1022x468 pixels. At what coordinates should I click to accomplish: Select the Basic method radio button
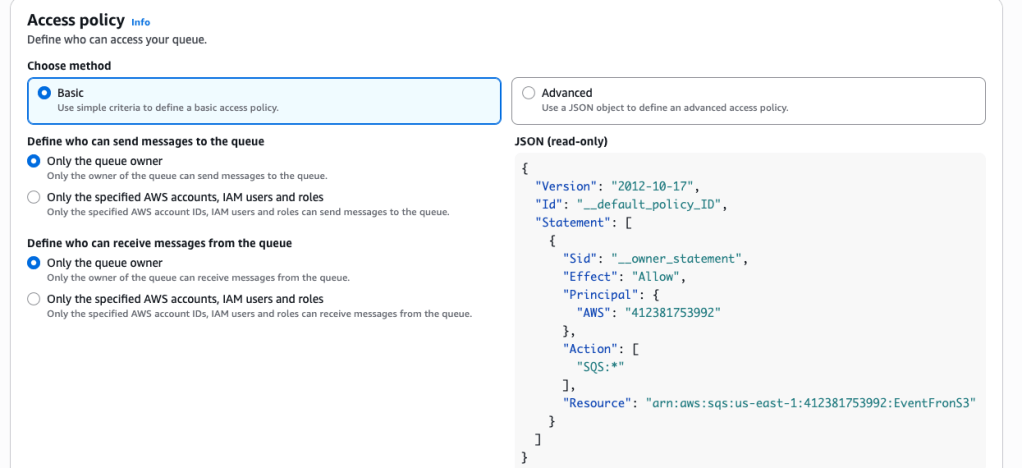pos(44,93)
